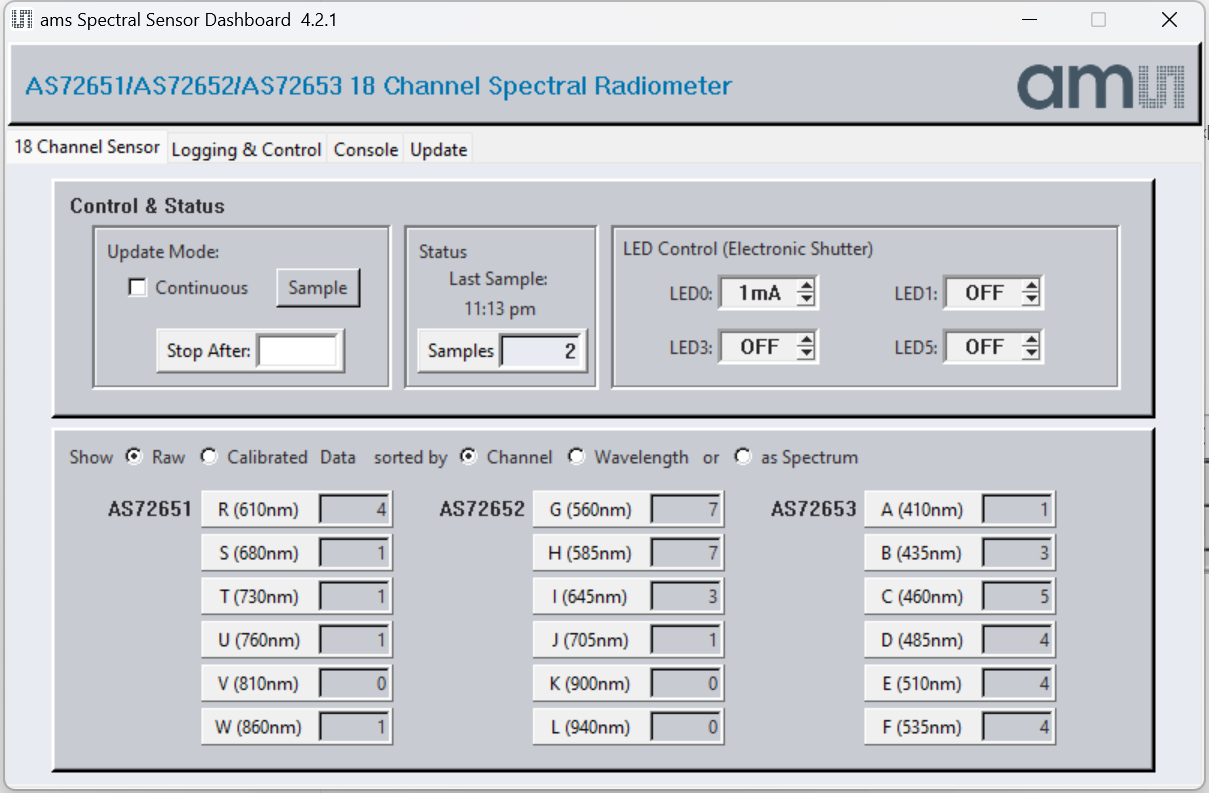Click the B (435nm) channel button
This screenshot has height=793, width=1209.
pos(922,553)
